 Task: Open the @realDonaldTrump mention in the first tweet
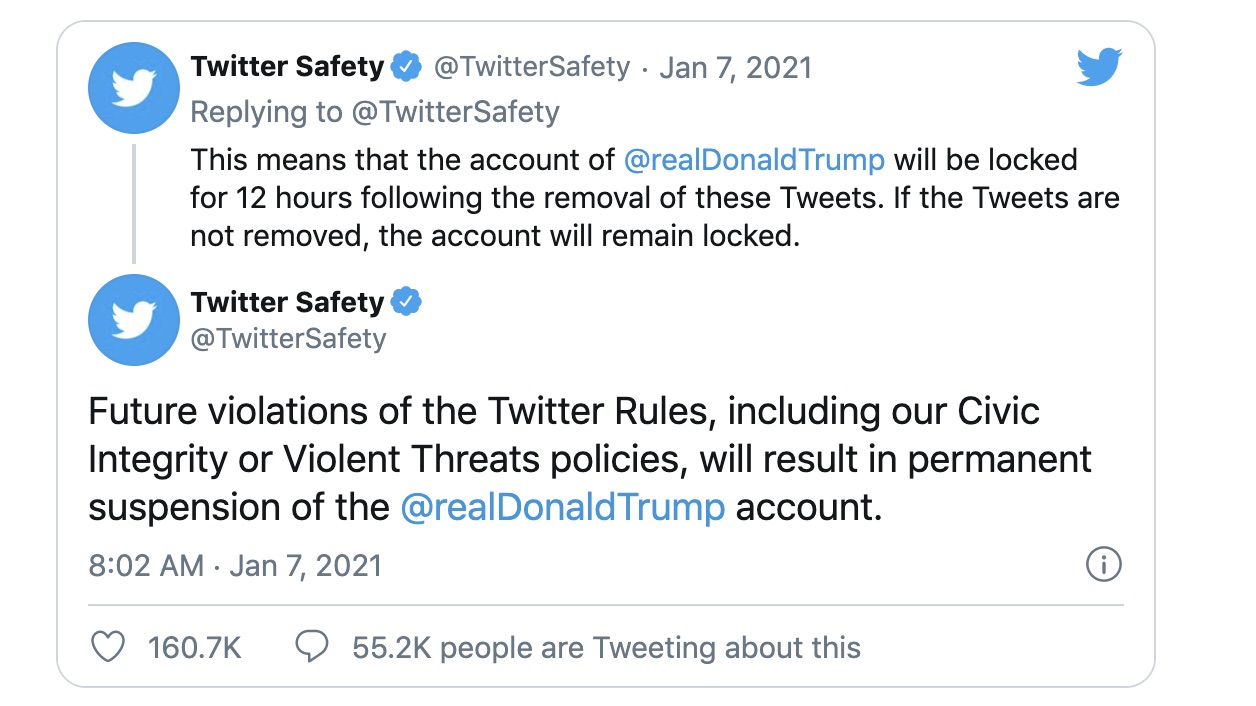point(754,160)
